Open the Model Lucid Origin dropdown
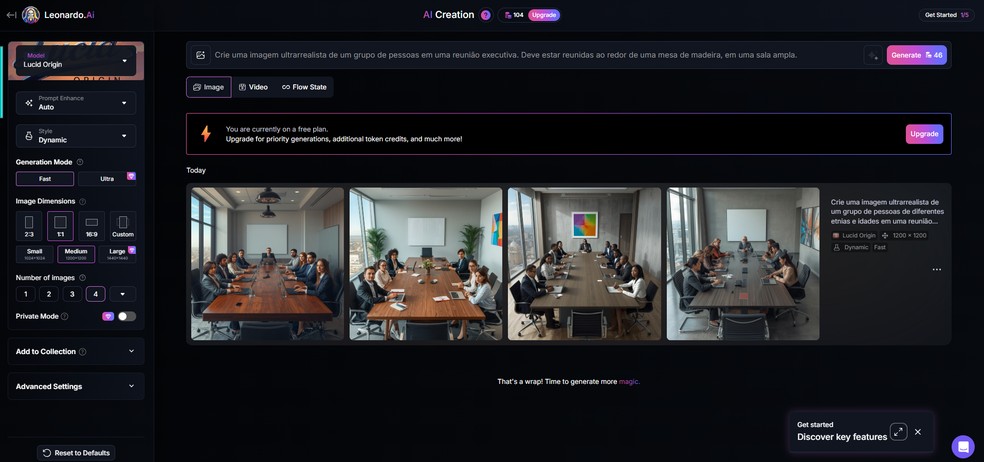Image resolution: width=984 pixels, height=462 pixels. pos(76,60)
